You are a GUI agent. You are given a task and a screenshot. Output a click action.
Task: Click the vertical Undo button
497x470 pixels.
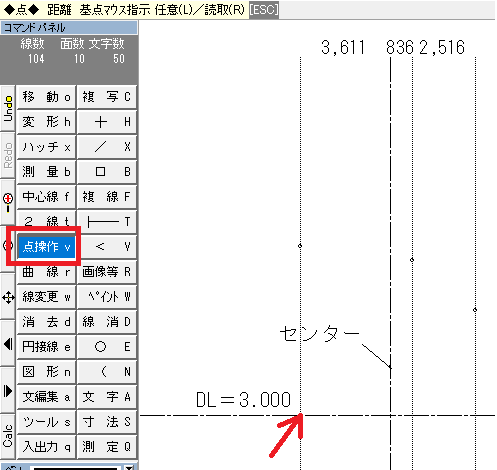[x=8, y=108]
